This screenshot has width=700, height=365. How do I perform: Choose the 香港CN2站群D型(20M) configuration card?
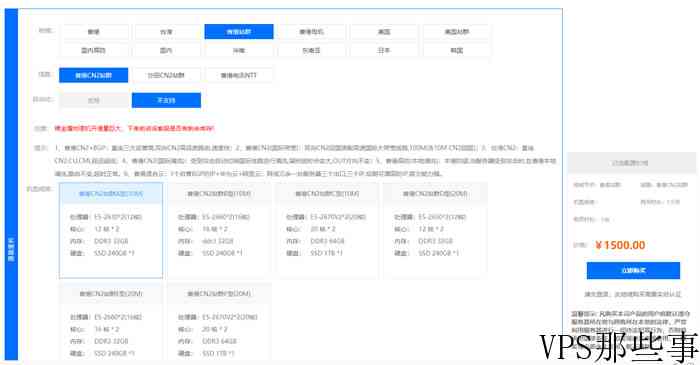[x=435, y=230]
